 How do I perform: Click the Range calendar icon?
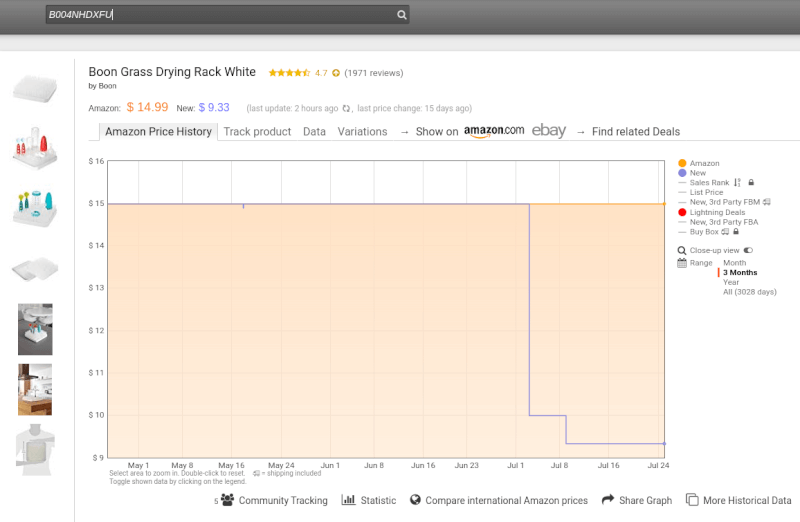682,263
